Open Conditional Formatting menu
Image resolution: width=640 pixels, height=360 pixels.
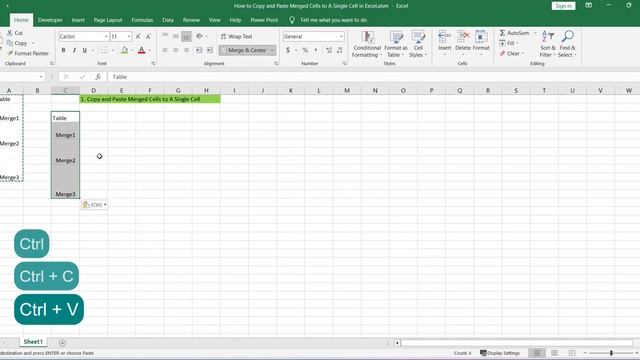[367, 44]
